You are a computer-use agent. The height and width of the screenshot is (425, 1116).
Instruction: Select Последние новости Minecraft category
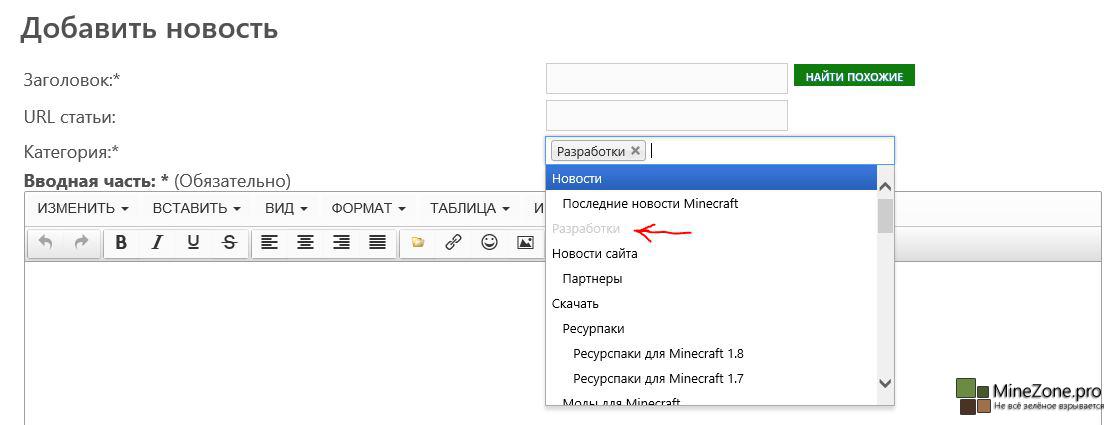[x=650, y=203]
